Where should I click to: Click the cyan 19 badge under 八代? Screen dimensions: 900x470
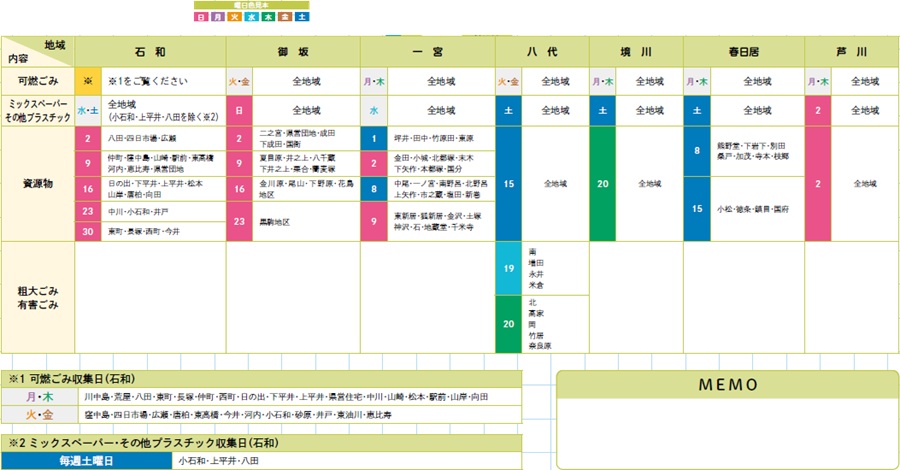(x=508, y=268)
